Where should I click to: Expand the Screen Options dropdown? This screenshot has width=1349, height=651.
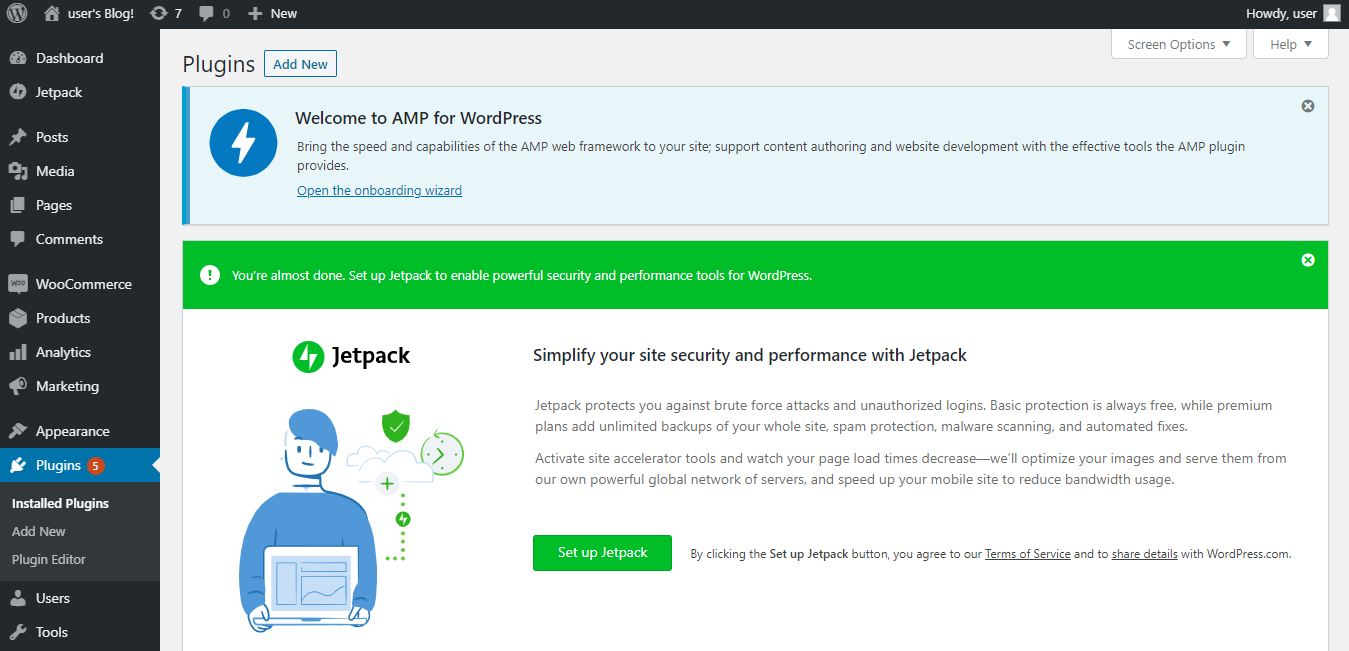(1178, 44)
